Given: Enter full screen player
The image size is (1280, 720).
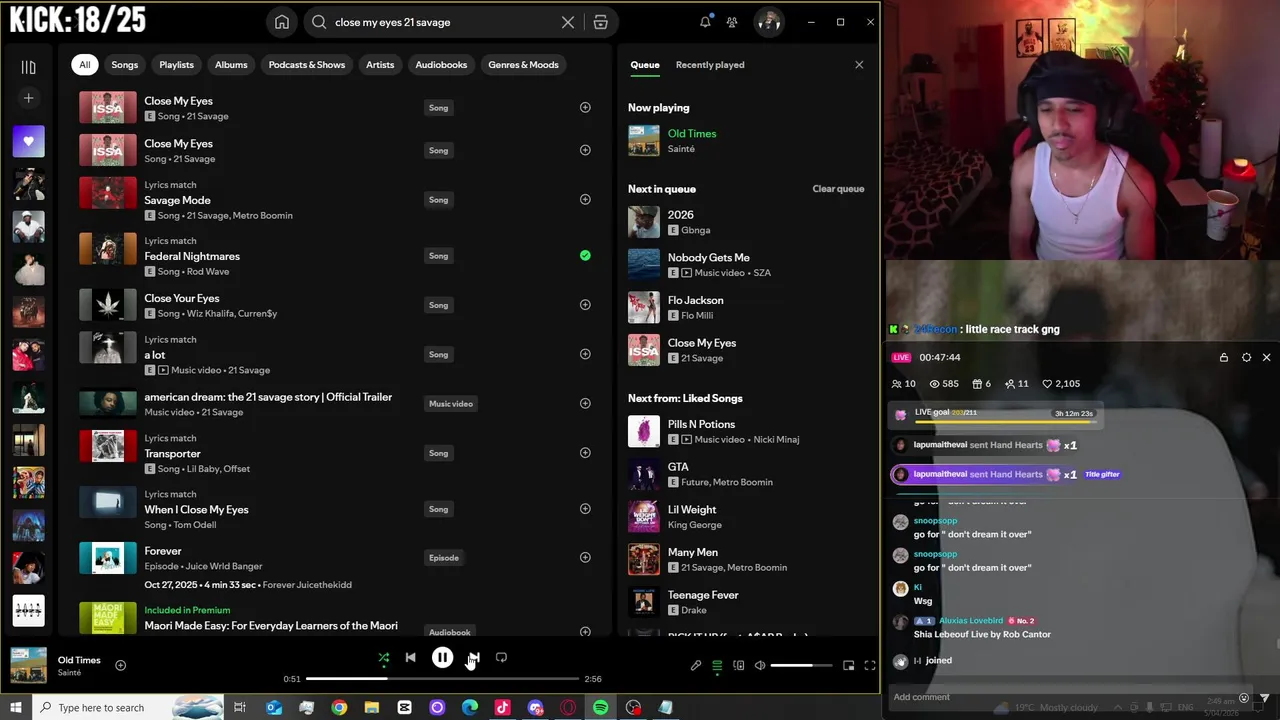Looking at the screenshot, I should pos(869,665).
